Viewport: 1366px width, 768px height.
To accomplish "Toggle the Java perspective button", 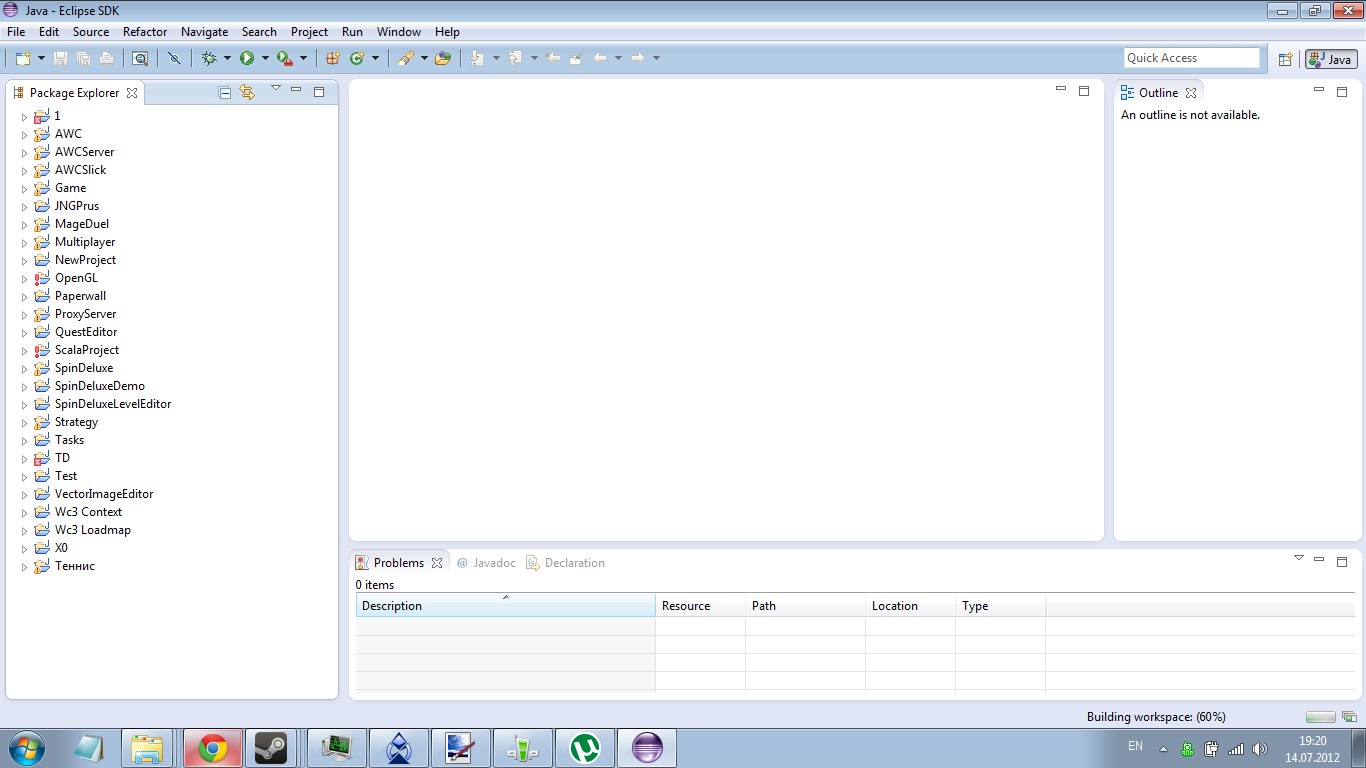I will 1331,59.
